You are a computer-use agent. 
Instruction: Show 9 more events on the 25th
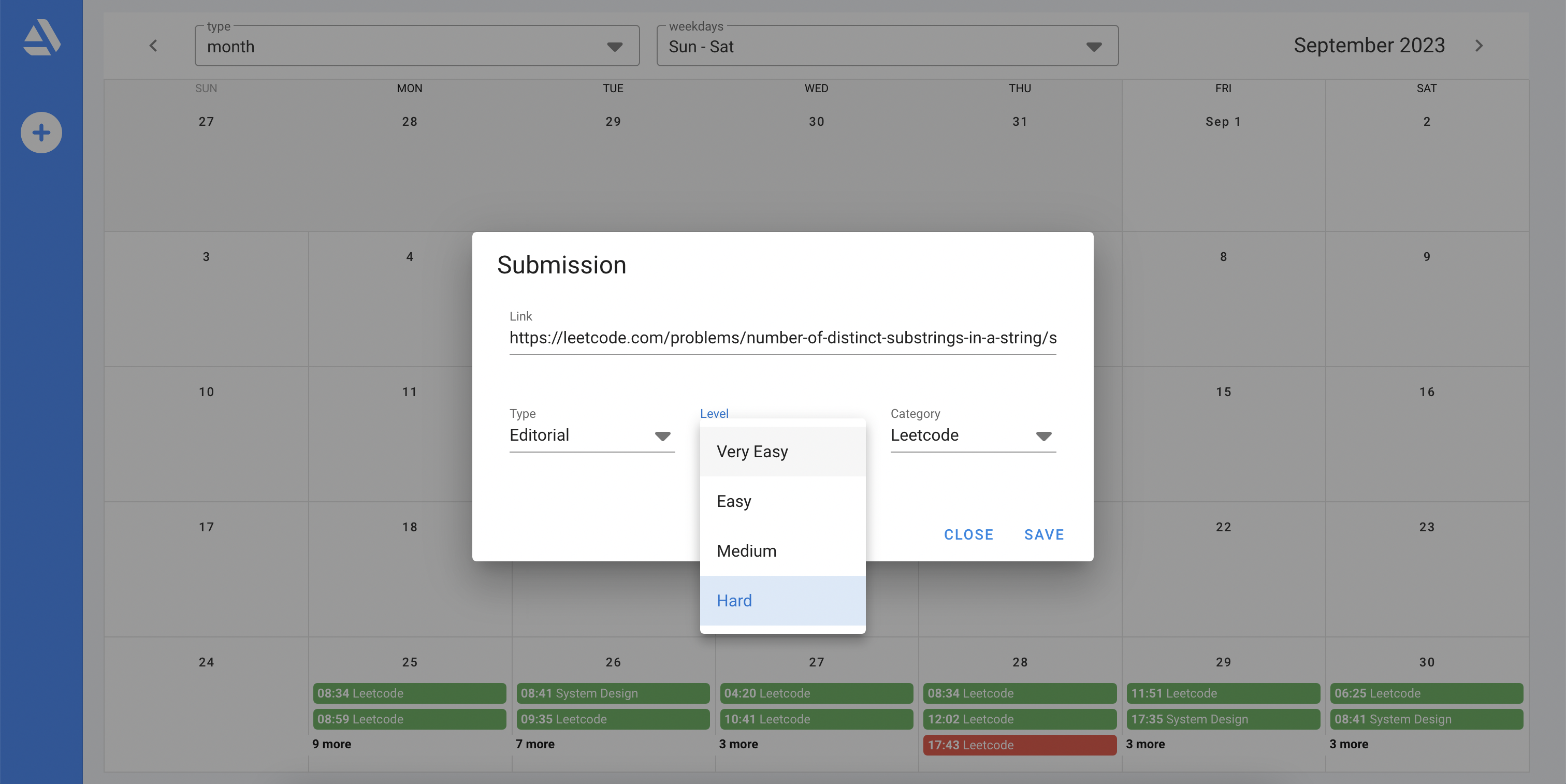pyautogui.click(x=331, y=744)
